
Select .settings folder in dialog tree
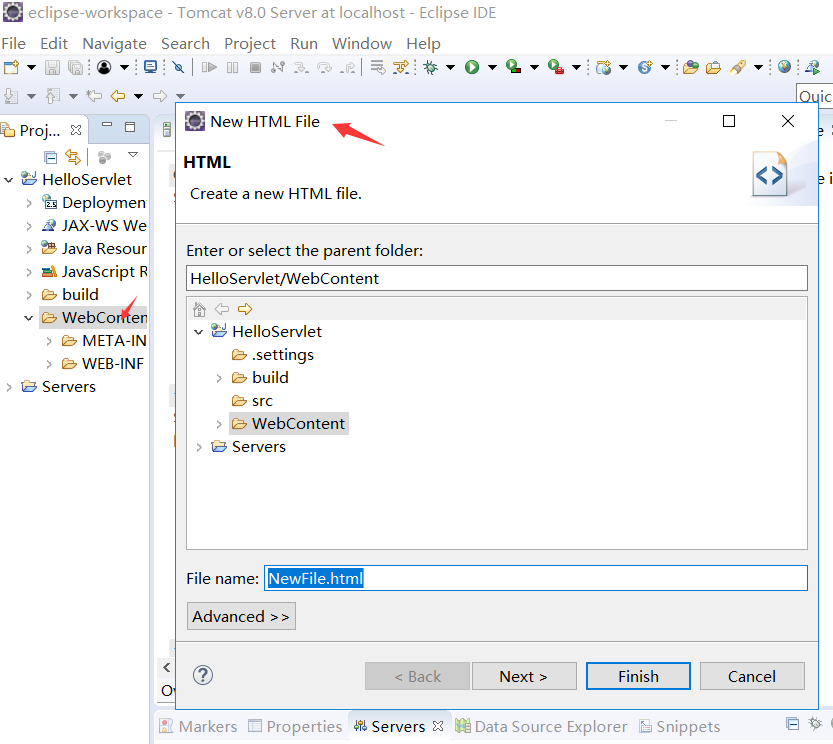click(x=273, y=355)
